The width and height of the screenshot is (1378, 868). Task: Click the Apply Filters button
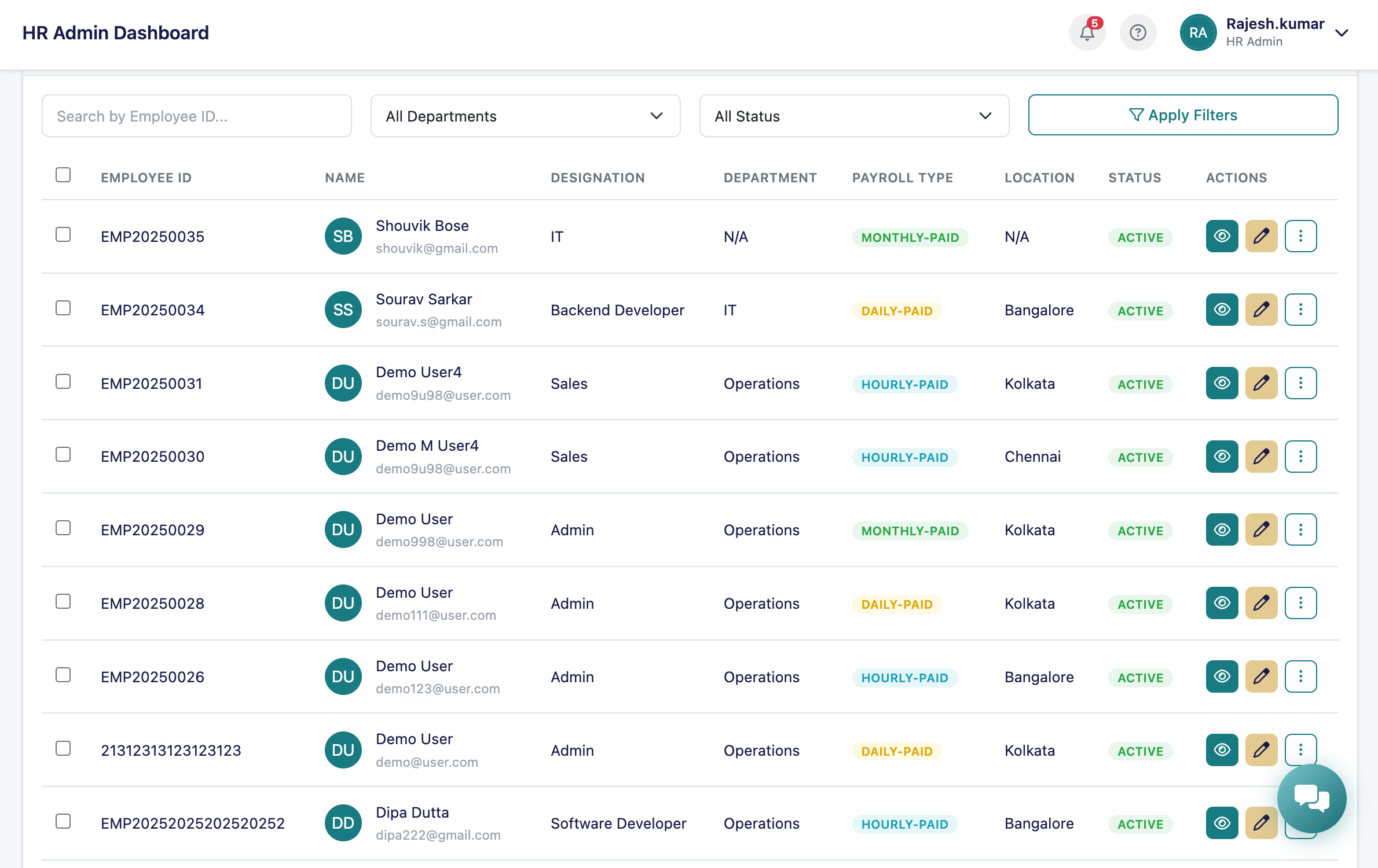[x=1183, y=115]
